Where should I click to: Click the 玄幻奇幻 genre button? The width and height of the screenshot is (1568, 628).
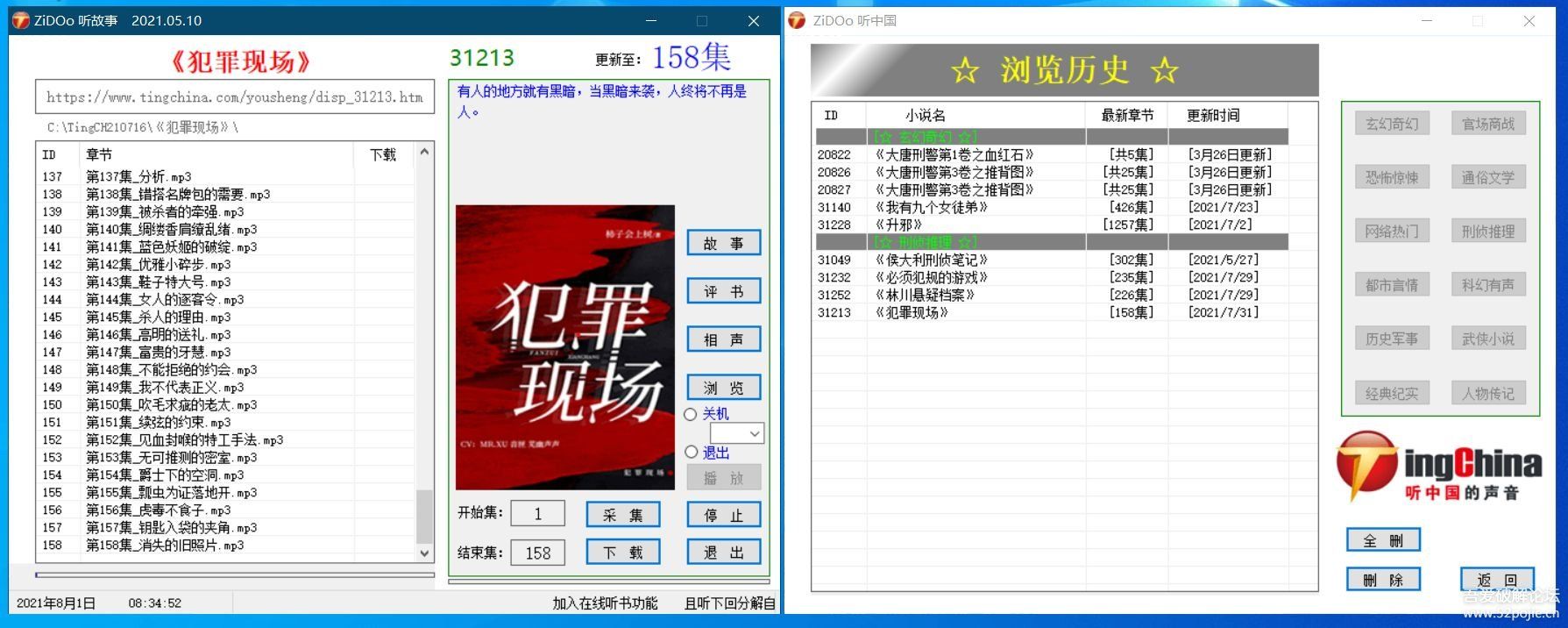coord(1392,124)
